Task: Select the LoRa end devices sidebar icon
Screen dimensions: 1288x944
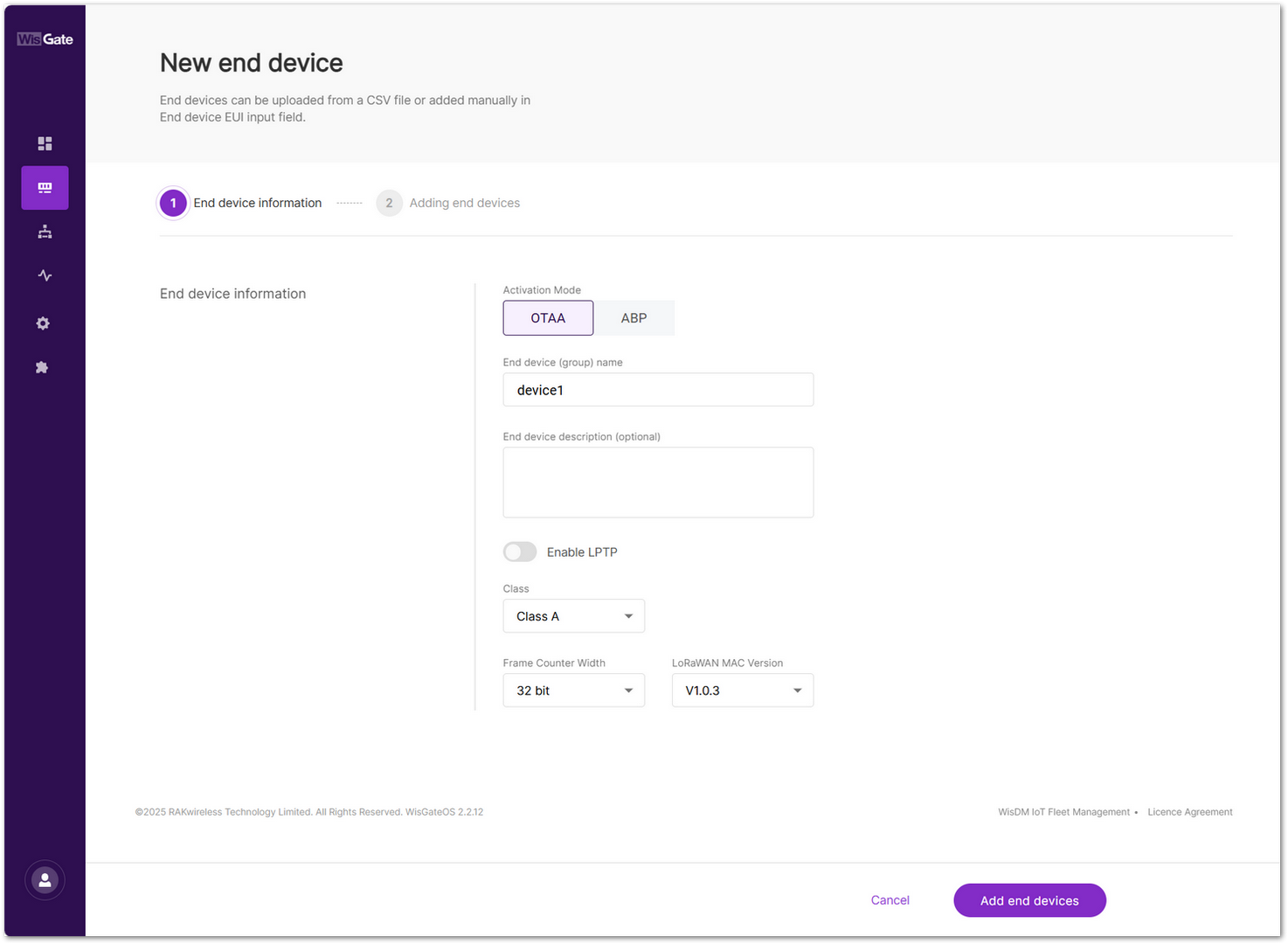Action: (45, 187)
